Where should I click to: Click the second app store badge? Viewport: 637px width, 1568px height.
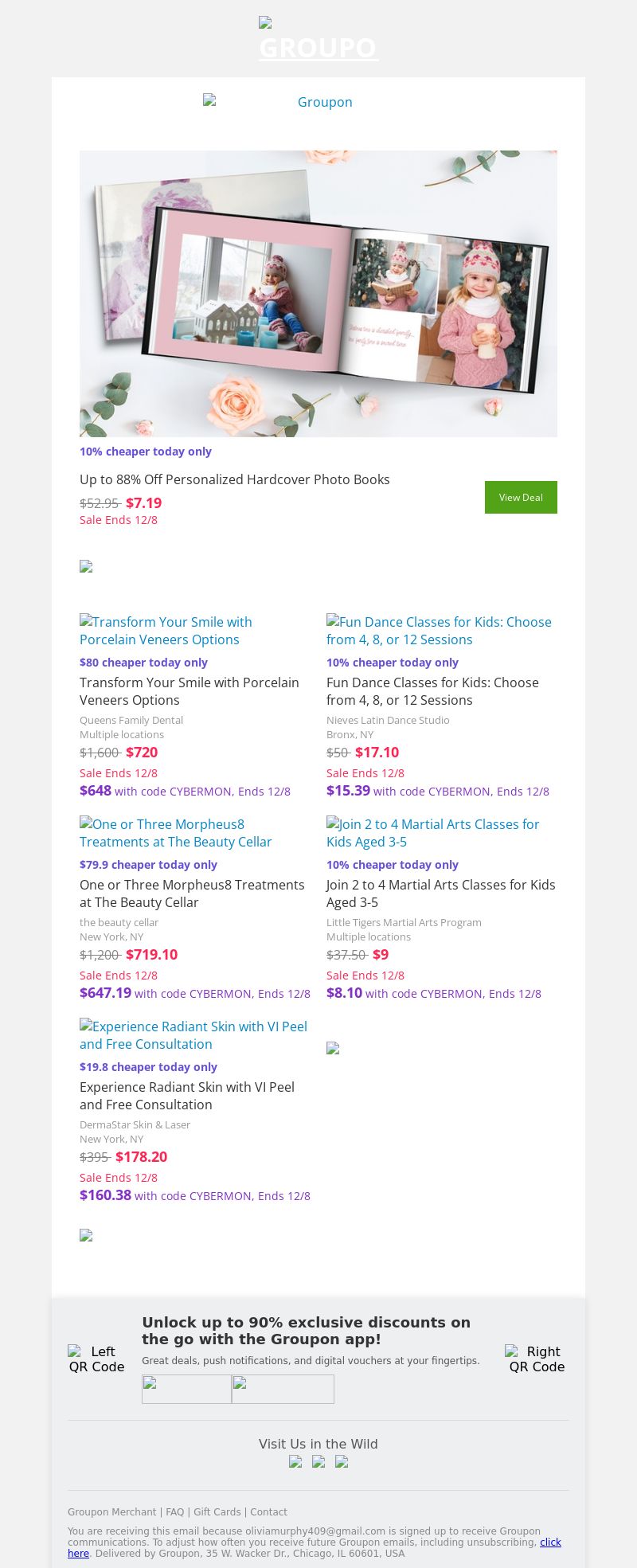tap(283, 1389)
